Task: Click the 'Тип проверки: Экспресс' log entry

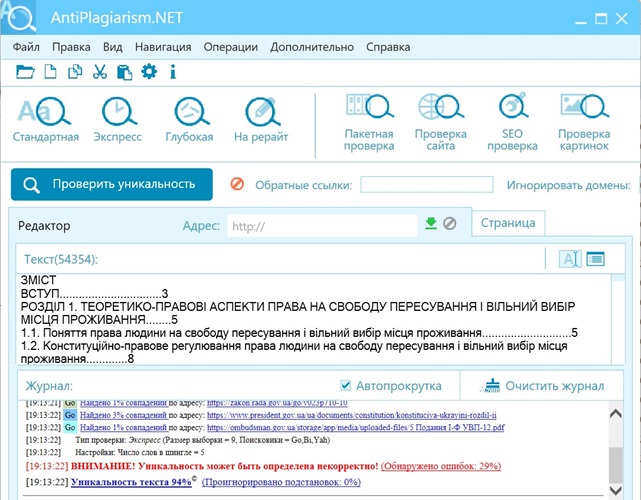Action: (202, 440)
